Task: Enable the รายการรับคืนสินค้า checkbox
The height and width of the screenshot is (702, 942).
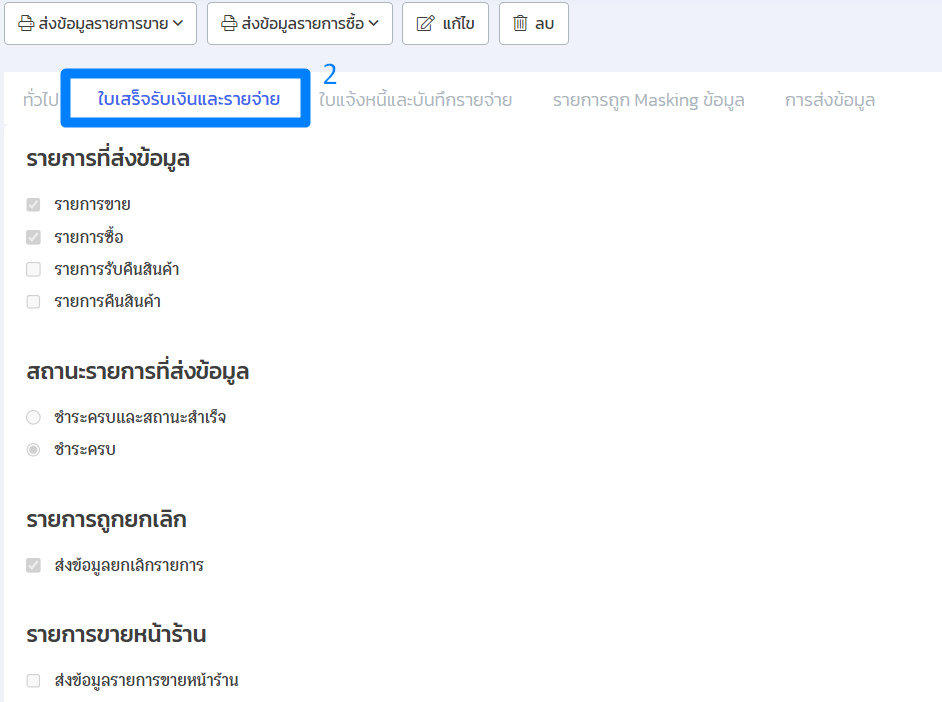Action: point(33,269)
